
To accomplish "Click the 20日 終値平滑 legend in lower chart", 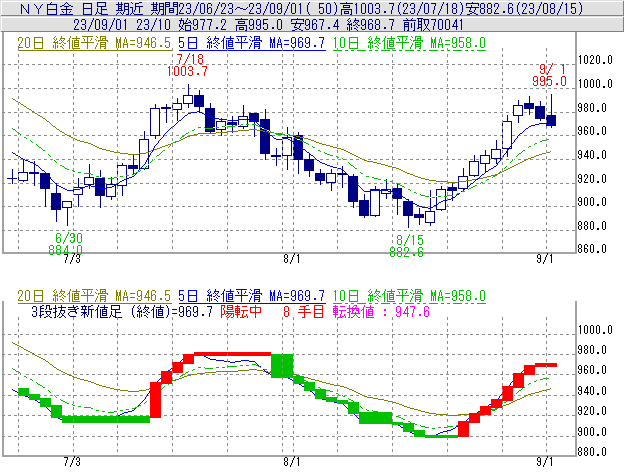I will coord(94,296).
